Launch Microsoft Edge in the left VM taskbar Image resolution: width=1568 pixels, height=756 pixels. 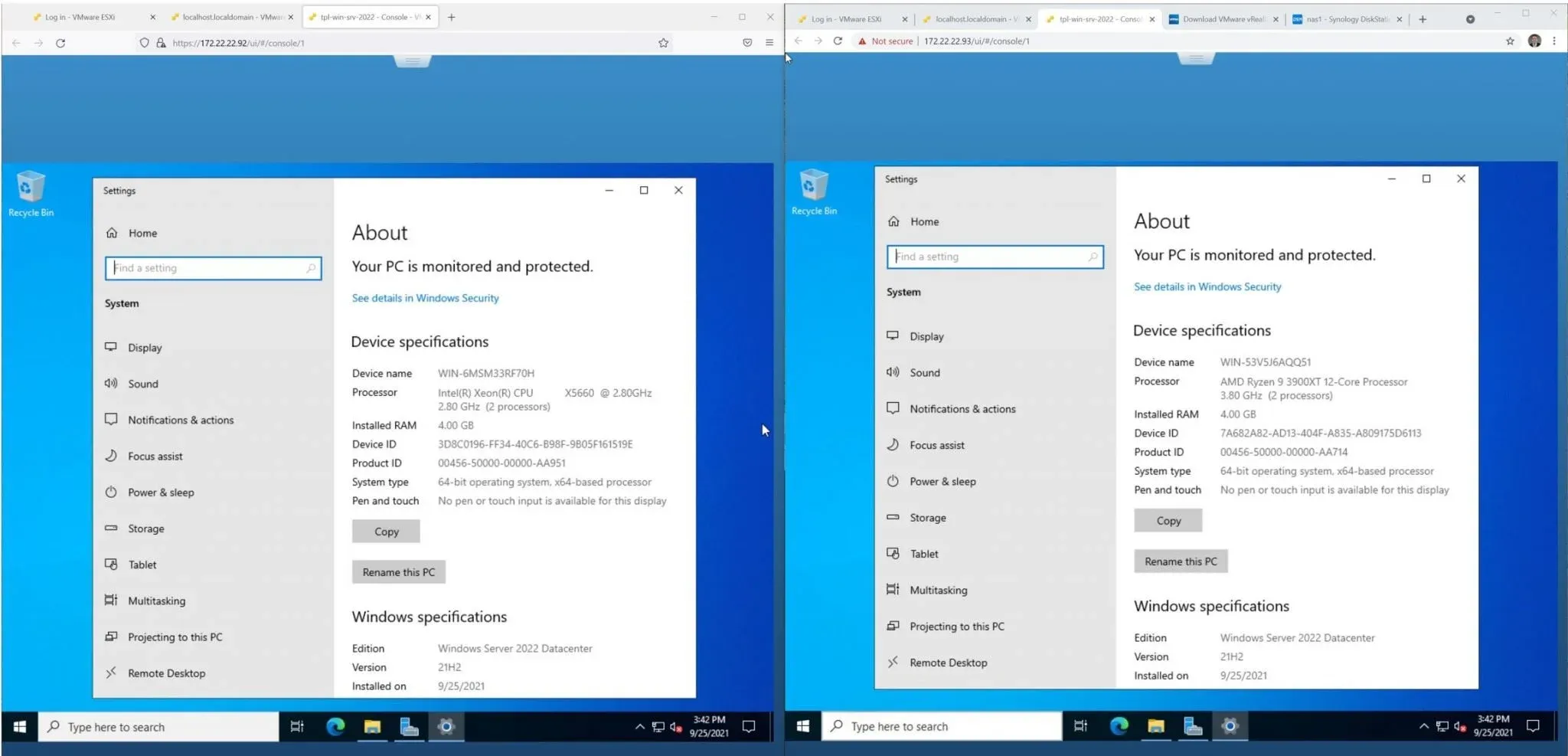pyautogui.click(x=335, y=726)
